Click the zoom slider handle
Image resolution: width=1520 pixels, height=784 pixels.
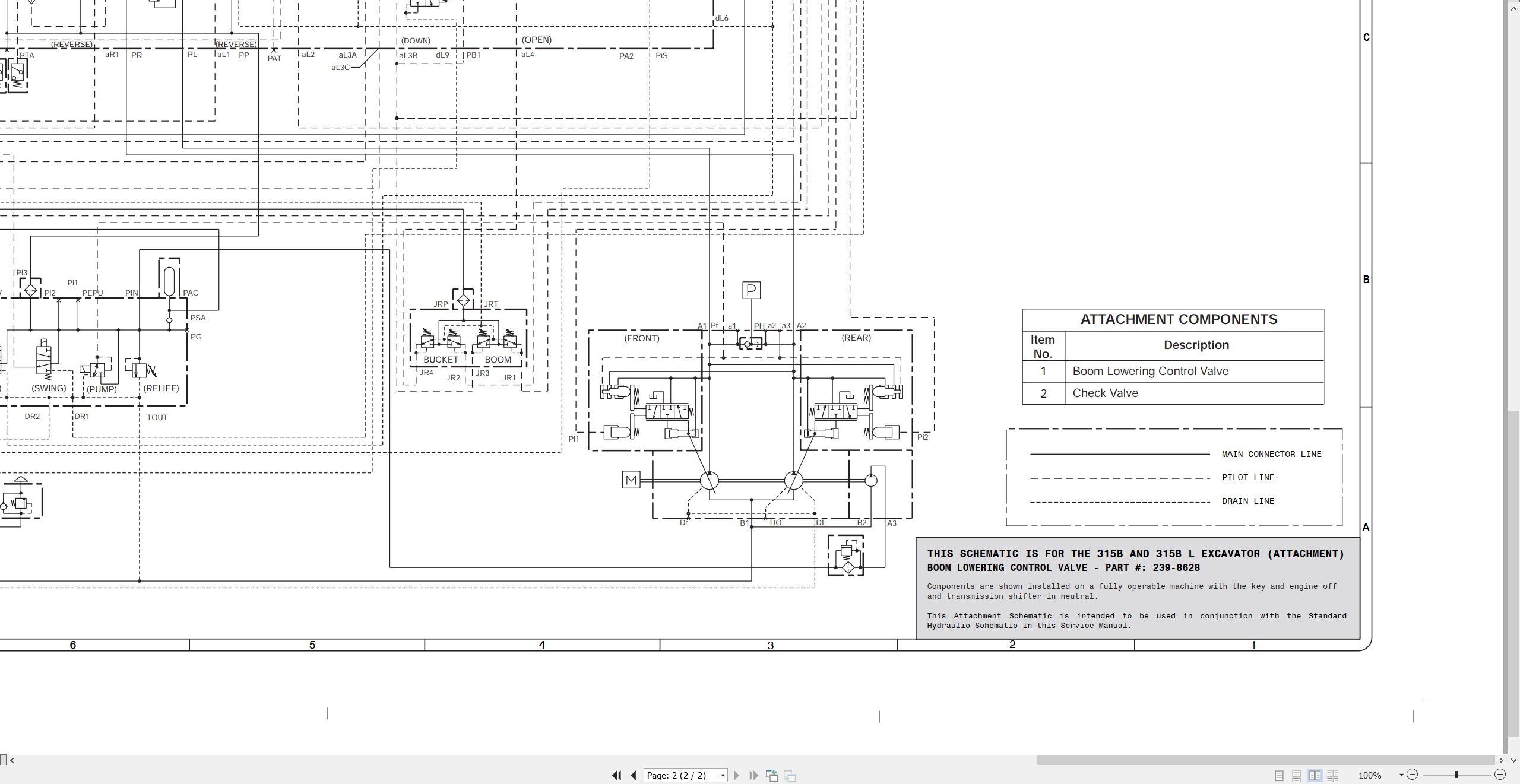coord(1456,775)
